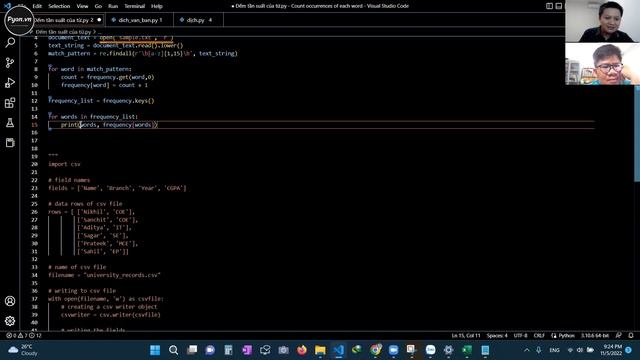
Task: Open Task View on the taskbar
Action: coord(192,350)
